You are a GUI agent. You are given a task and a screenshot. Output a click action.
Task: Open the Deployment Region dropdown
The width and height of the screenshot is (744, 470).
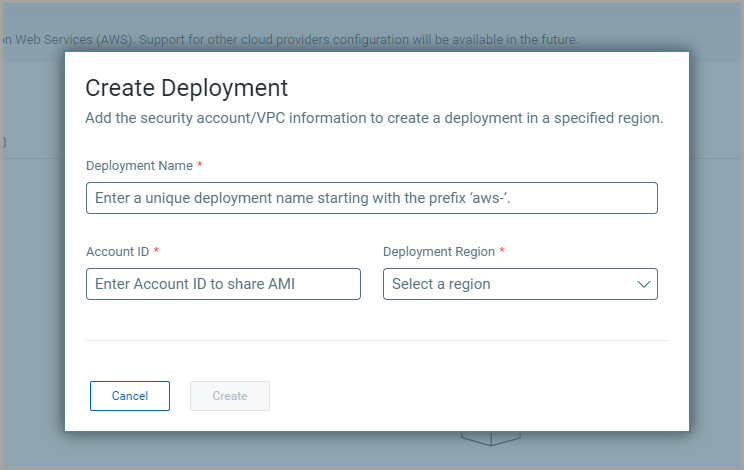click(x=520, y=284)
